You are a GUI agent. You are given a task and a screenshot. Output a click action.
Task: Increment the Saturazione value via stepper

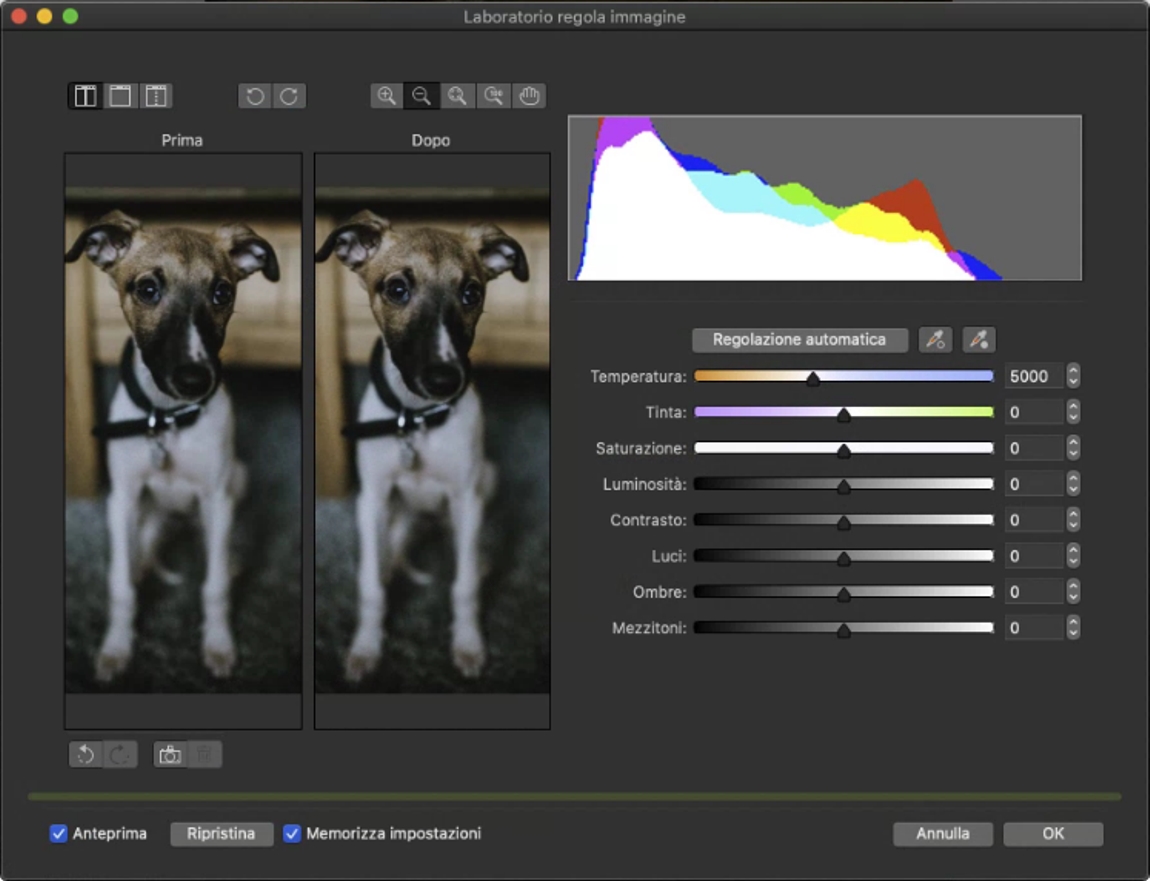[x=1073, y=443]
